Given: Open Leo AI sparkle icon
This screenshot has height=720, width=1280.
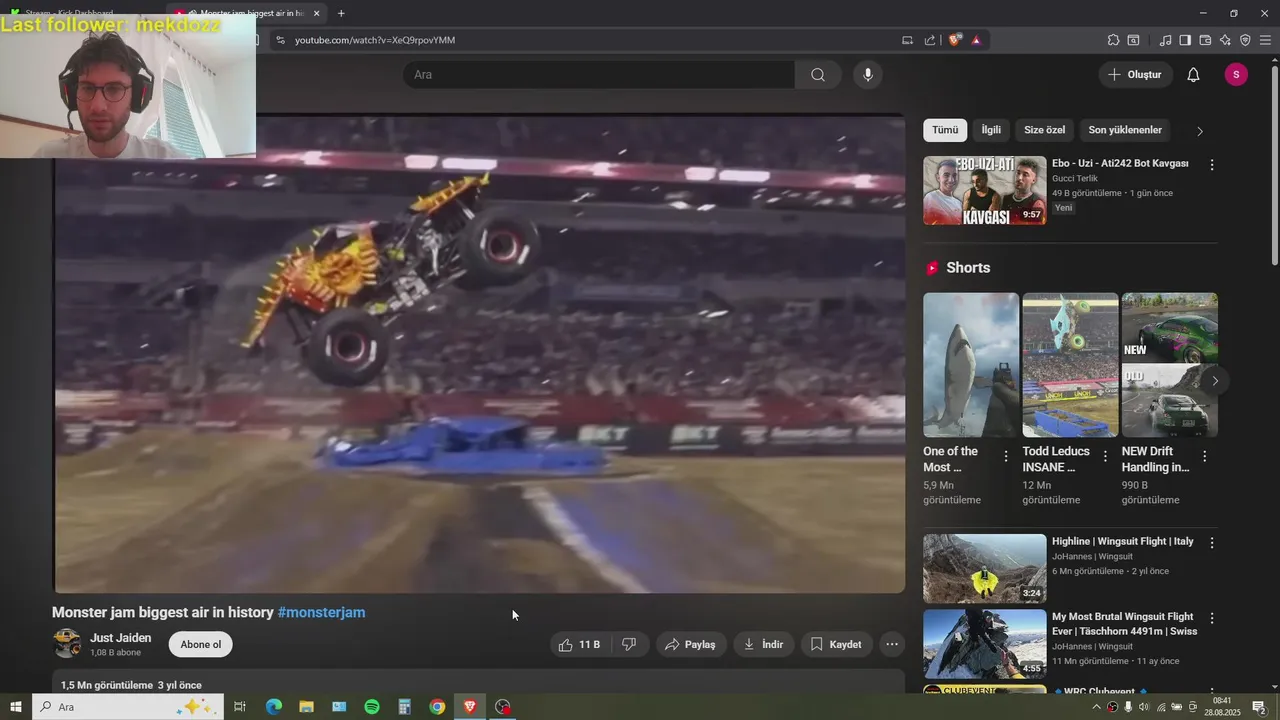Looking at the screenshot, I should (x=1225, y=40).
